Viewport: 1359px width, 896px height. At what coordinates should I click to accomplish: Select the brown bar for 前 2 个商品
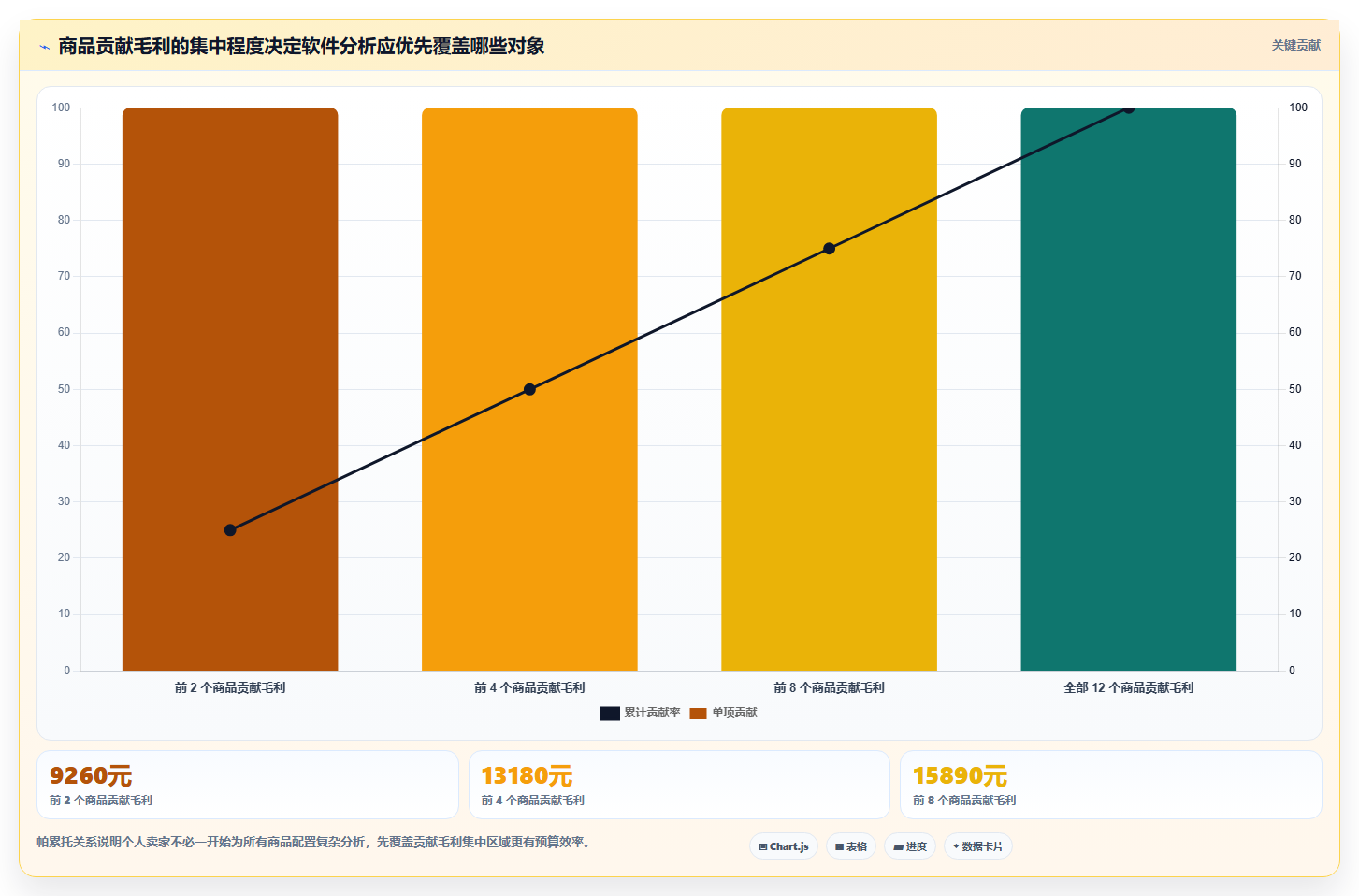pyautogui.click(x=230, y=389)
